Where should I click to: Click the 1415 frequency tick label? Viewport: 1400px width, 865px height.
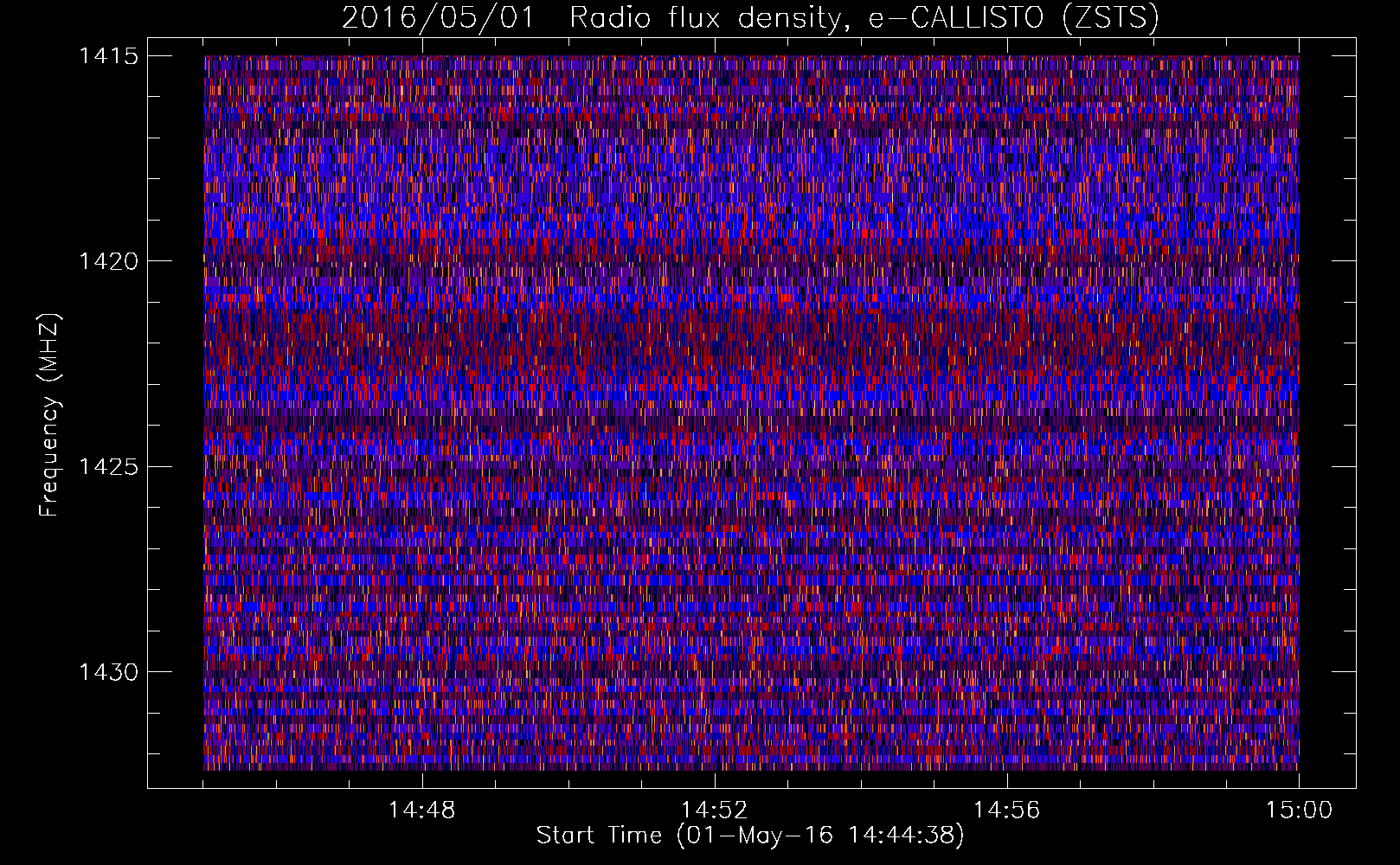coord(109,56)
